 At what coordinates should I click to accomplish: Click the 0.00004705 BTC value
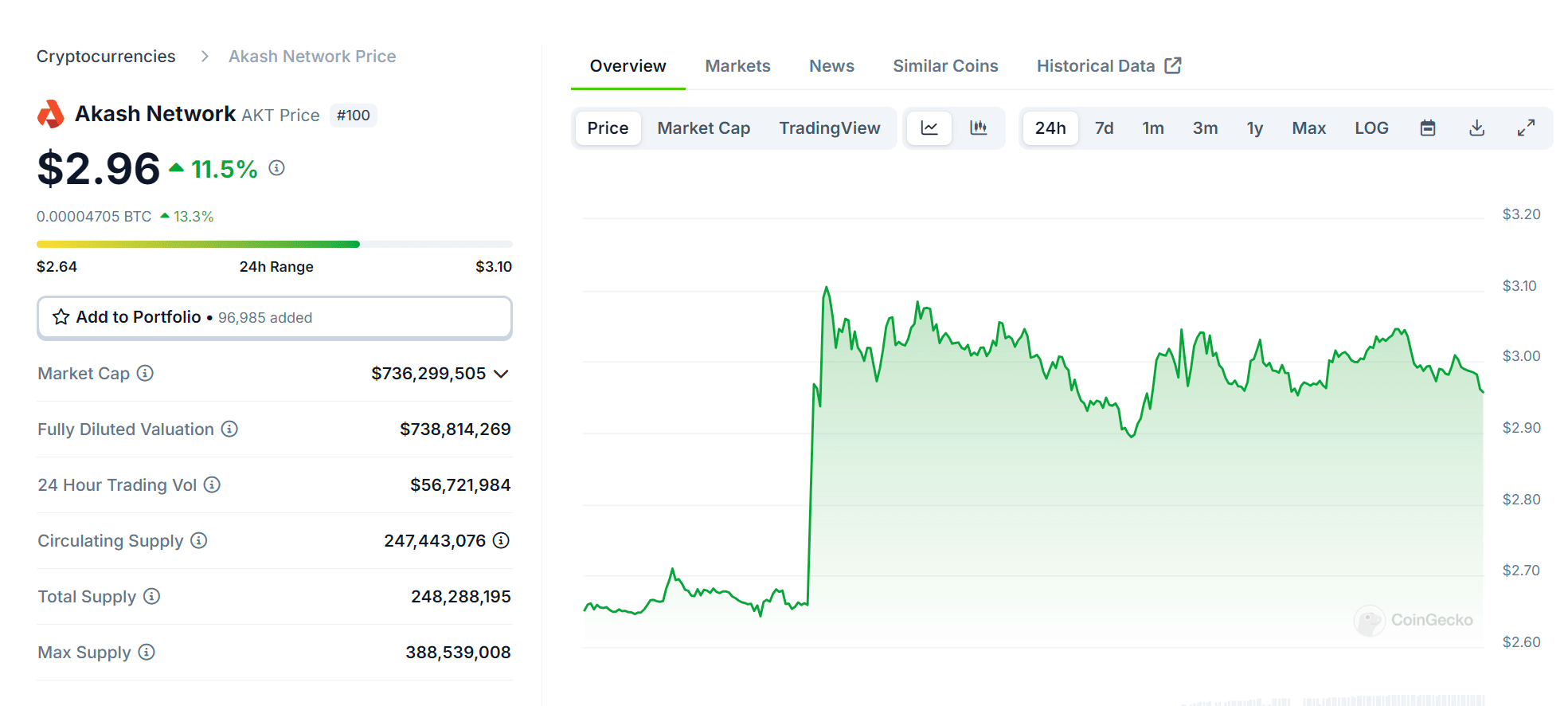point(94,217)
